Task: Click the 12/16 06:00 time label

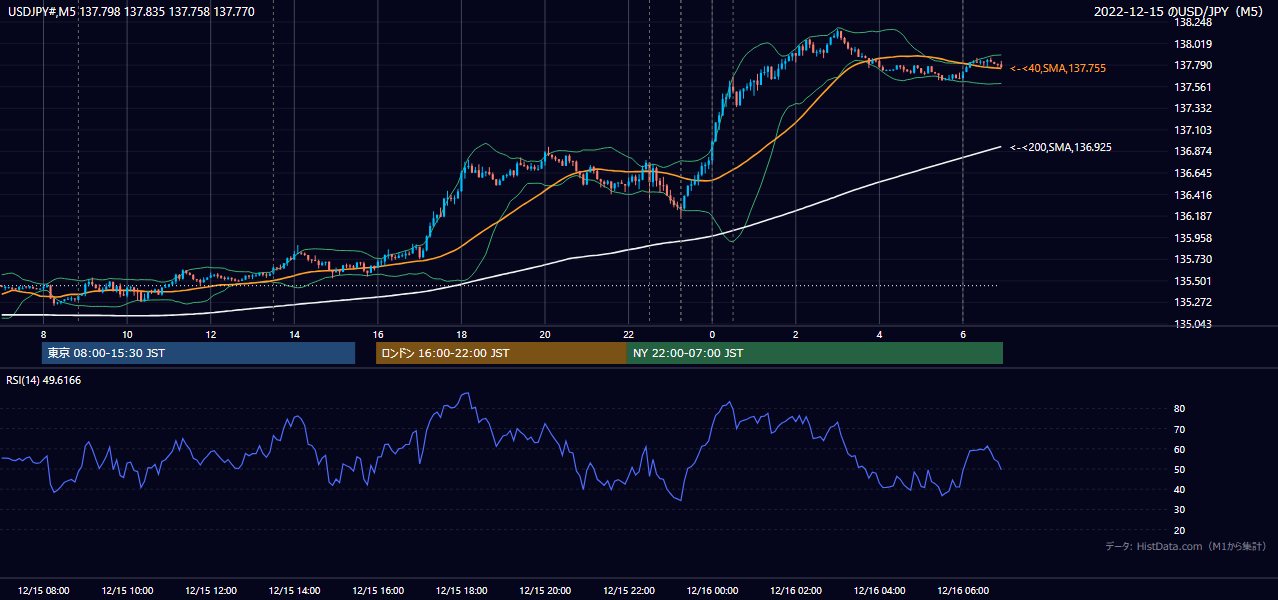Action: [963, 591]
